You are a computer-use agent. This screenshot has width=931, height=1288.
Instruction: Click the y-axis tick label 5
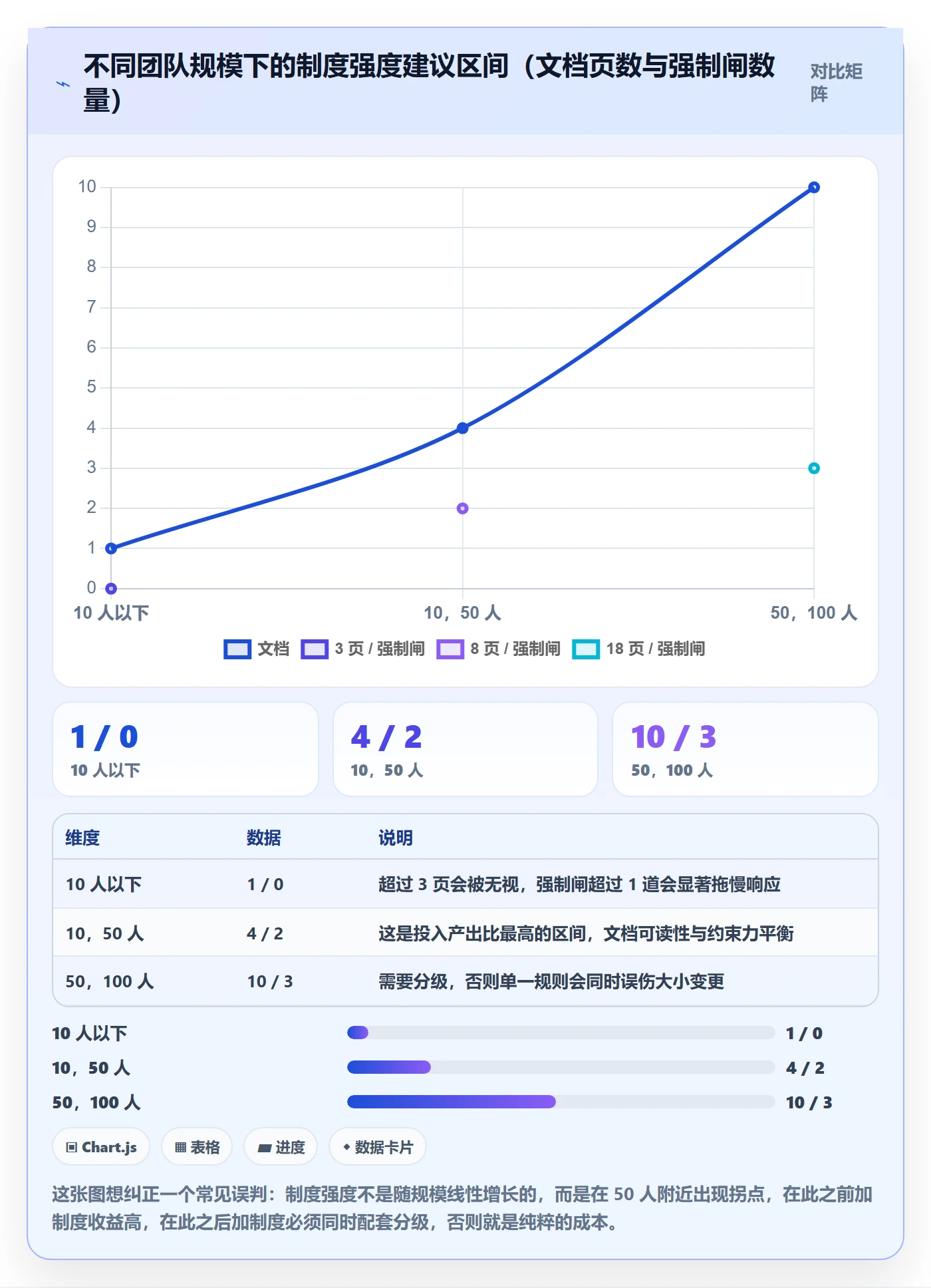pyautogui.click(x=91, y=387)
